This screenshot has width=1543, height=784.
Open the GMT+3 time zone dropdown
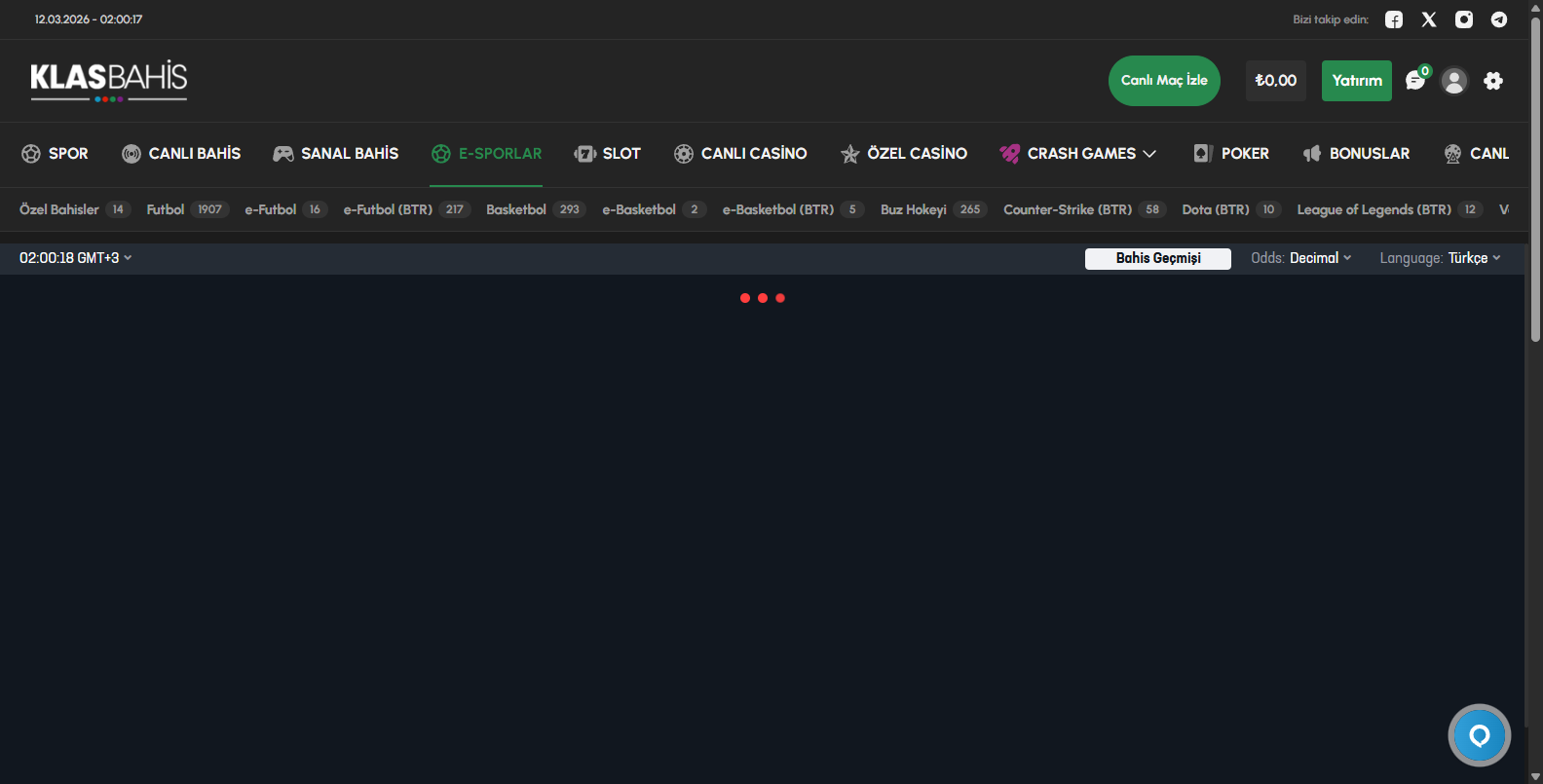(x=76, y=258)
